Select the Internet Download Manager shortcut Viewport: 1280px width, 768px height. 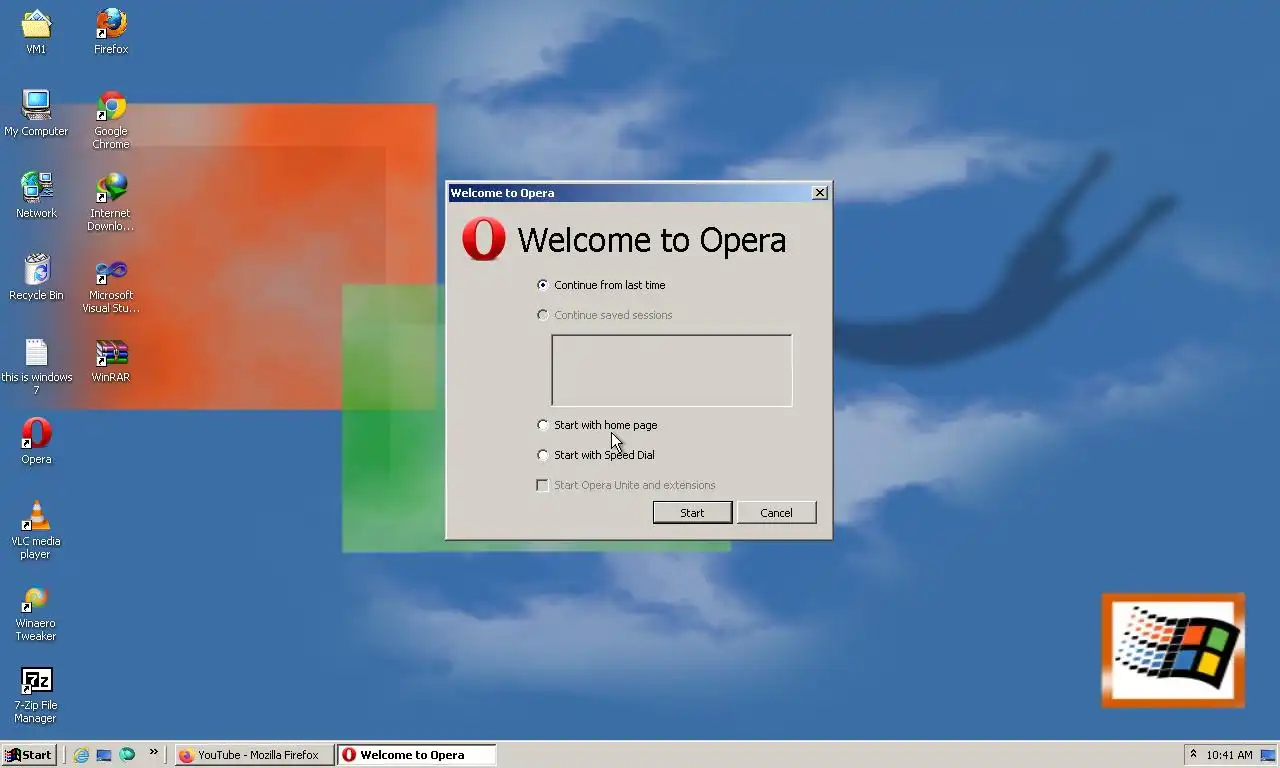point(111,201)
